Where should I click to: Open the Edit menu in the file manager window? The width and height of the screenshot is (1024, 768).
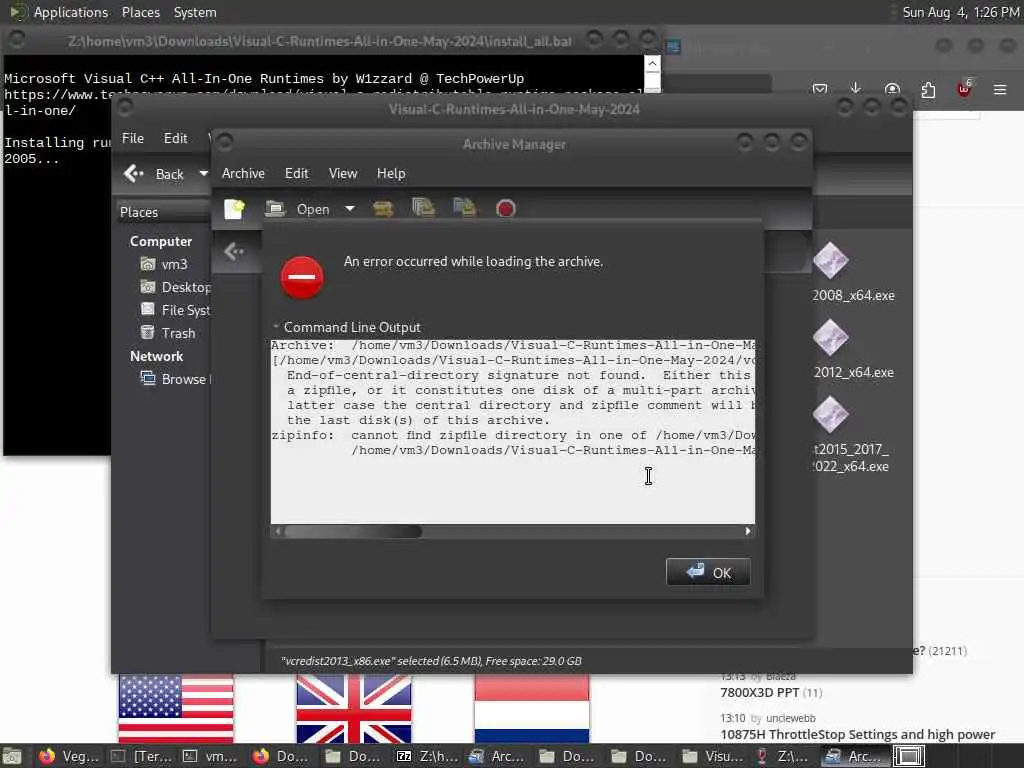pyautogui.click(x=175, y=138)
